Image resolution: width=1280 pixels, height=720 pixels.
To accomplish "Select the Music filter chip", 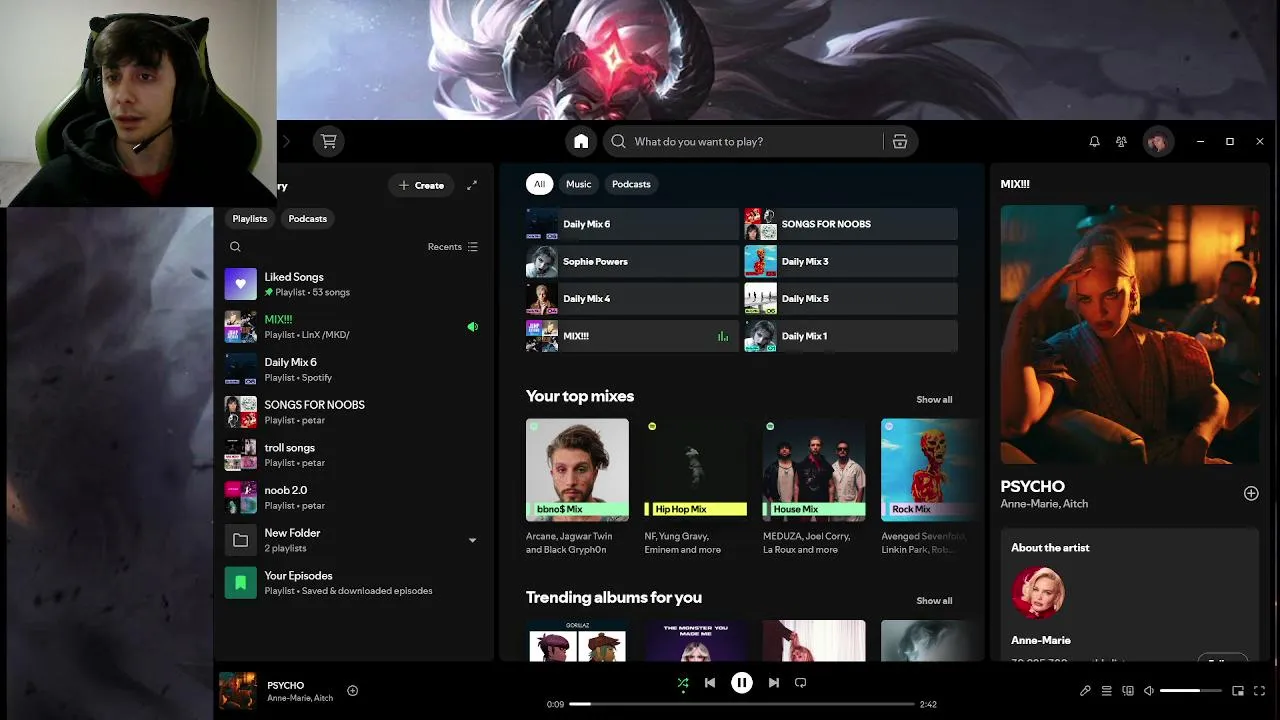I will click(x=579, y=184).
